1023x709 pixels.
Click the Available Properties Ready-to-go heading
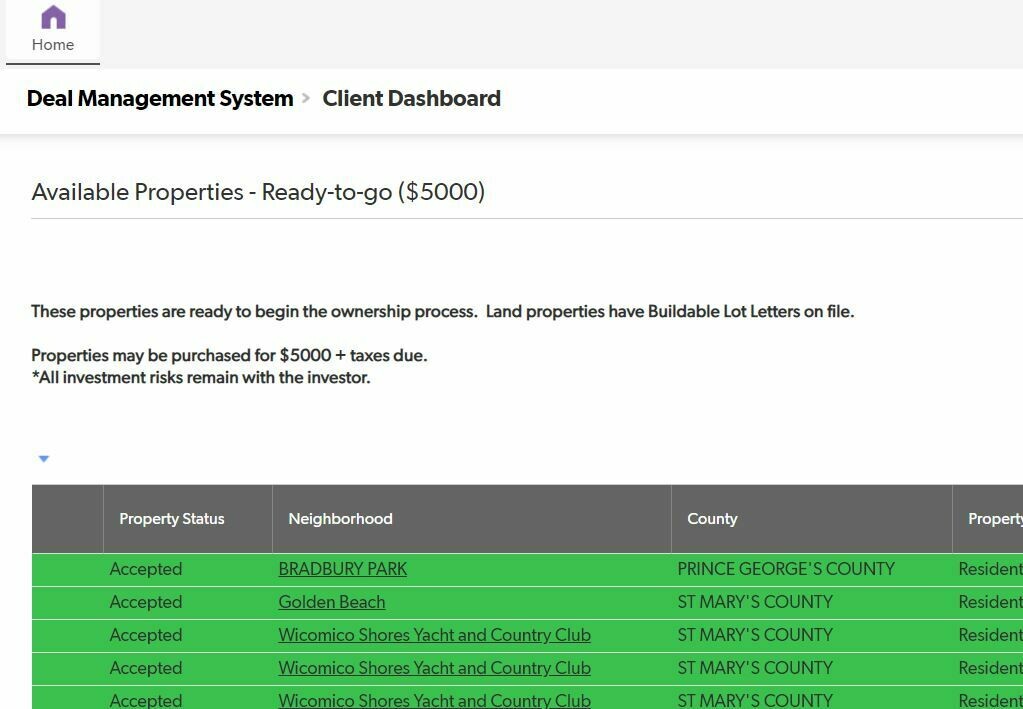258,192
